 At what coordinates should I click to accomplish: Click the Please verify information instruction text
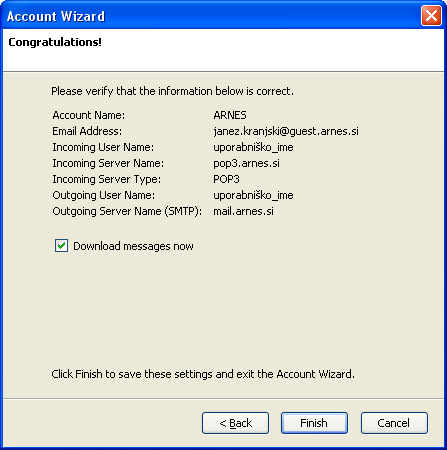pos(172,91)
